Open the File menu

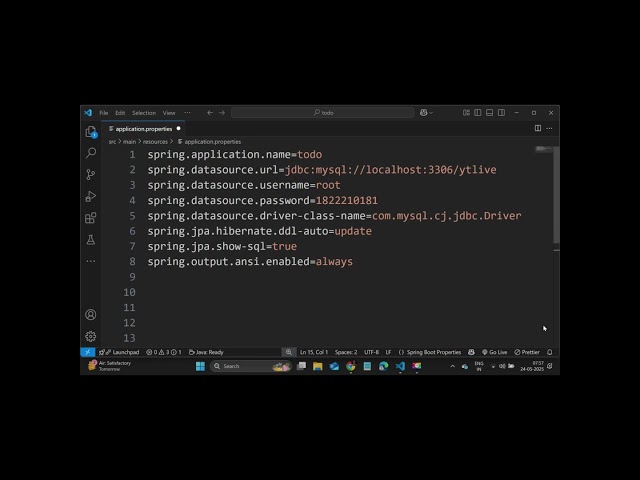104,113
